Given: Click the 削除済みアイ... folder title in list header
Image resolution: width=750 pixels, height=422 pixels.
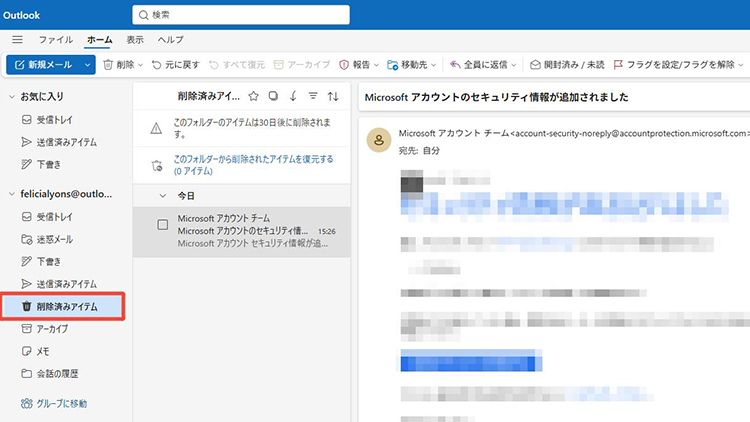Looking at the screenshot, I should [209, 96].
